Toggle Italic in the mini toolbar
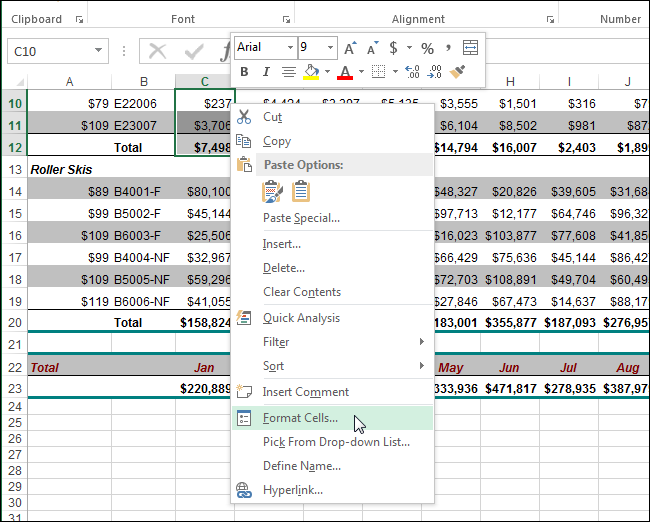The height and width of the screenshot is (522, 650). coord(266,72)
